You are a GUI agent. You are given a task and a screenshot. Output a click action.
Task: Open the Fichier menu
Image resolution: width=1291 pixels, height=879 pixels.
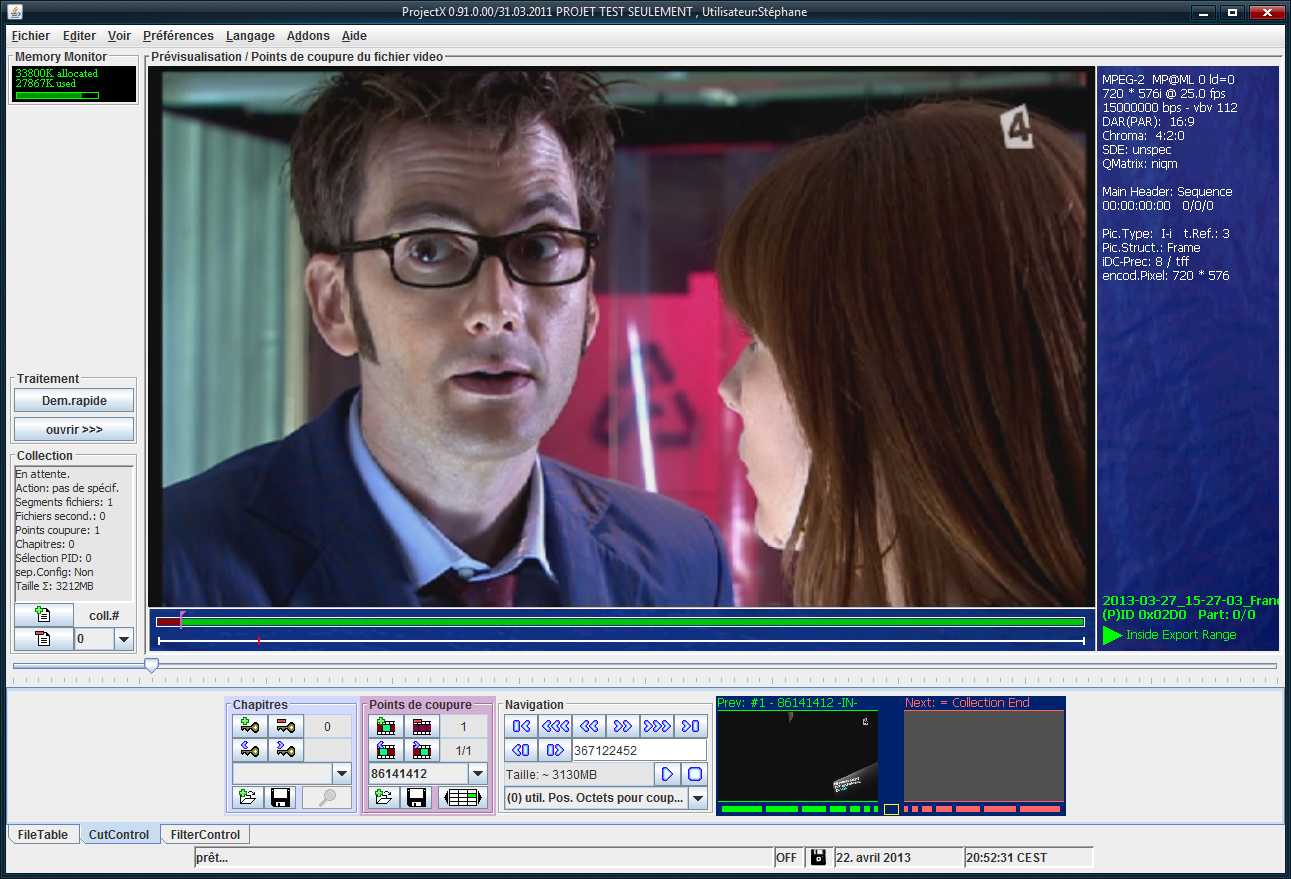tap(31, 36)
